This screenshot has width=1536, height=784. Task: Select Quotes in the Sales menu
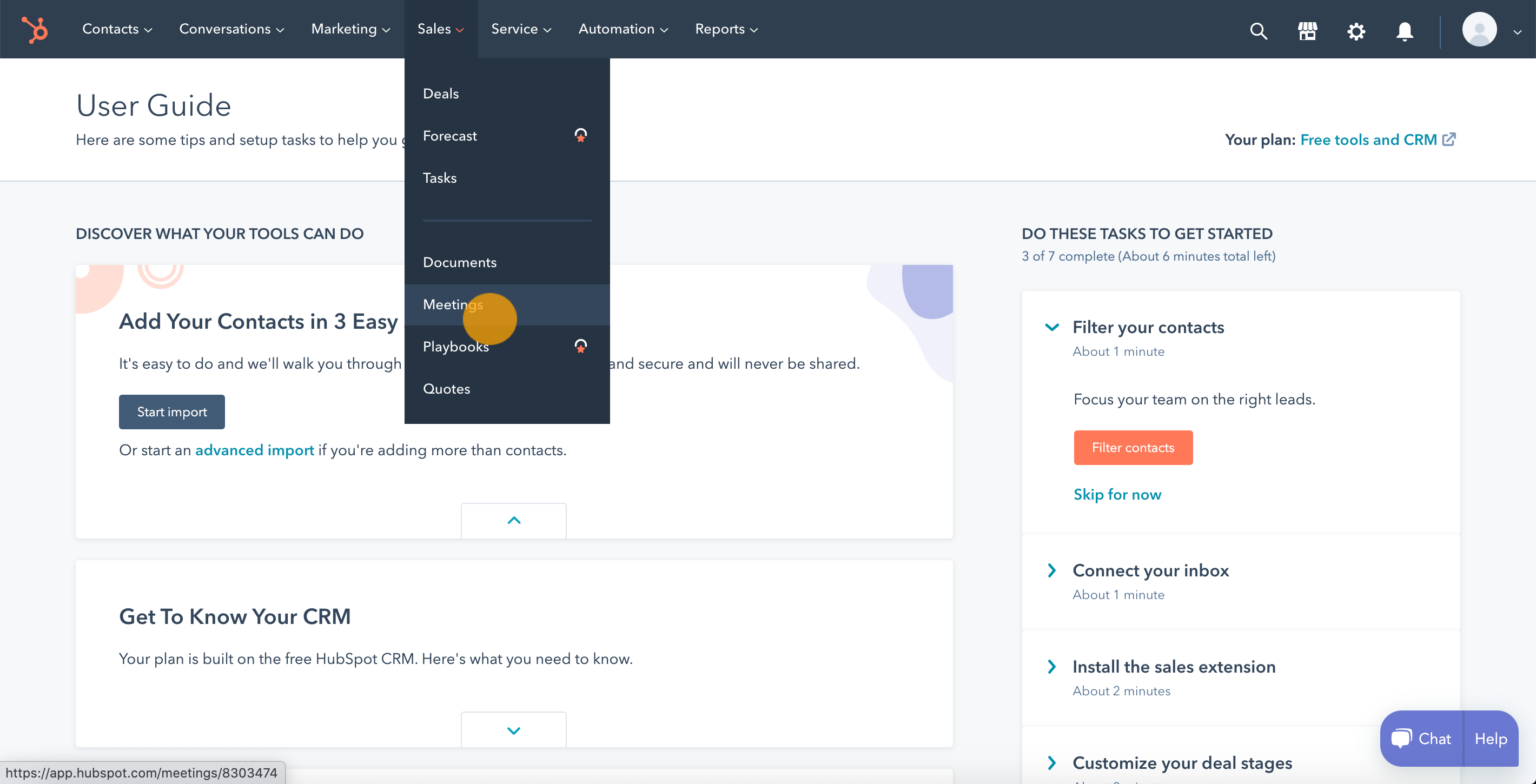(x=507, y=389)
